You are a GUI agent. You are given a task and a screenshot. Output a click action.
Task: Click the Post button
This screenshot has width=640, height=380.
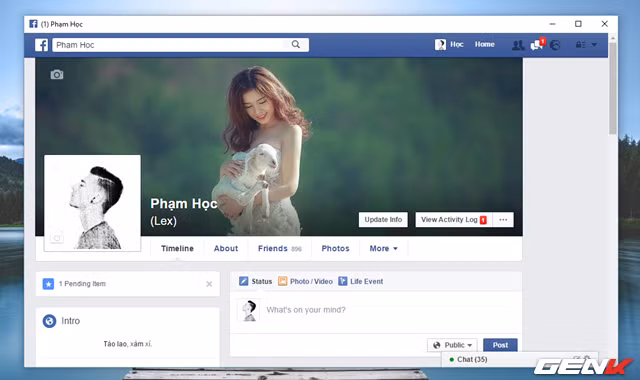500,345
